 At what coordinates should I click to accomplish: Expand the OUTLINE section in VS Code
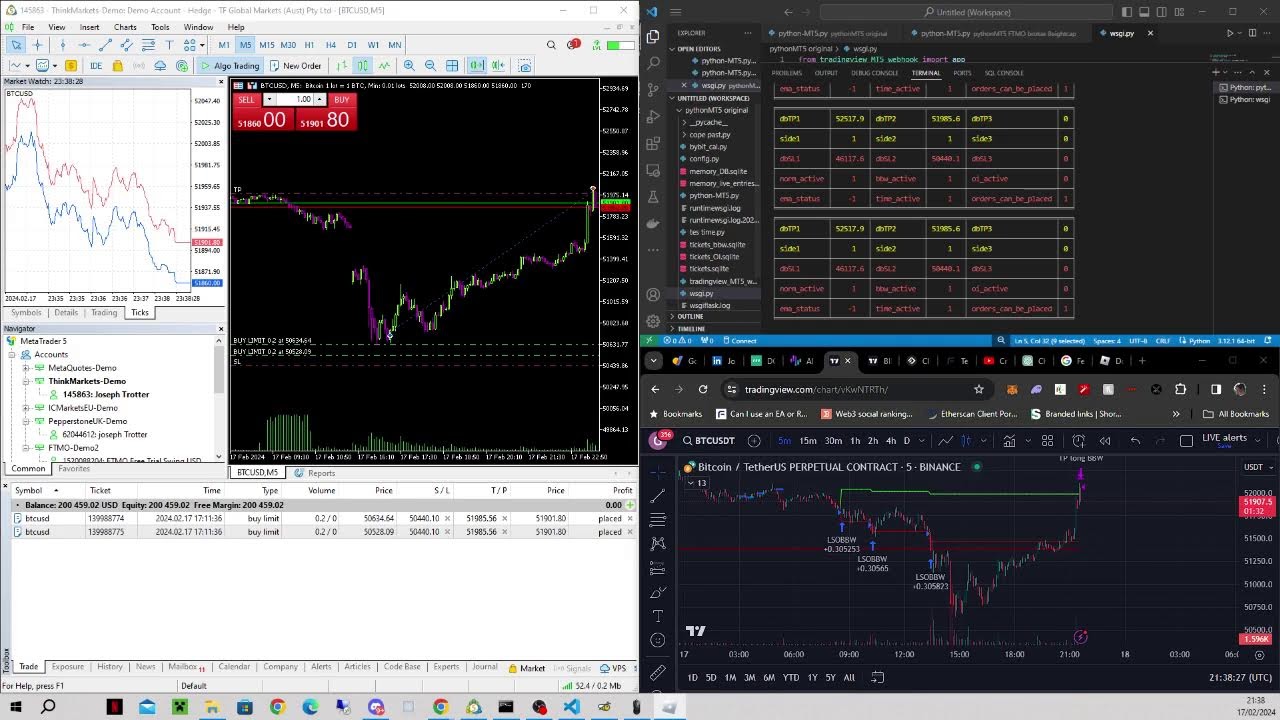pos(673,317)
